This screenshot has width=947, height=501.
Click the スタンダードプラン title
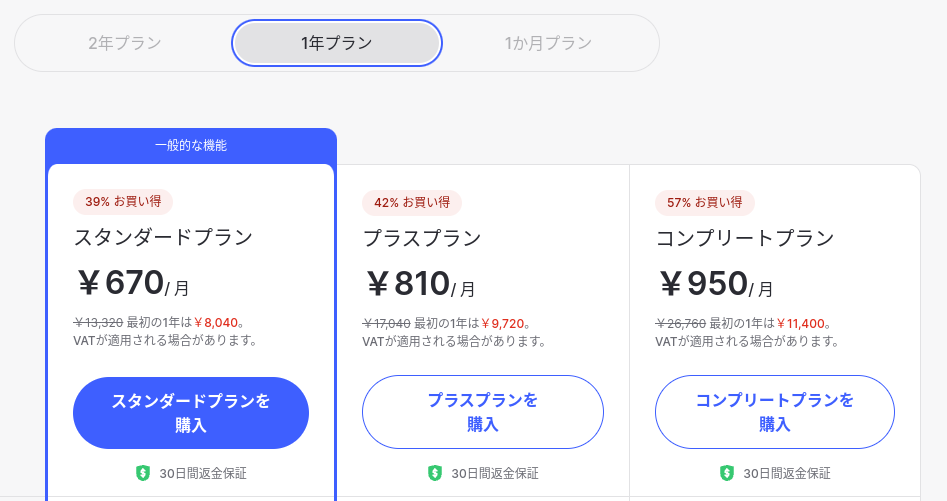pyautogui.click(x=163, y=237)
